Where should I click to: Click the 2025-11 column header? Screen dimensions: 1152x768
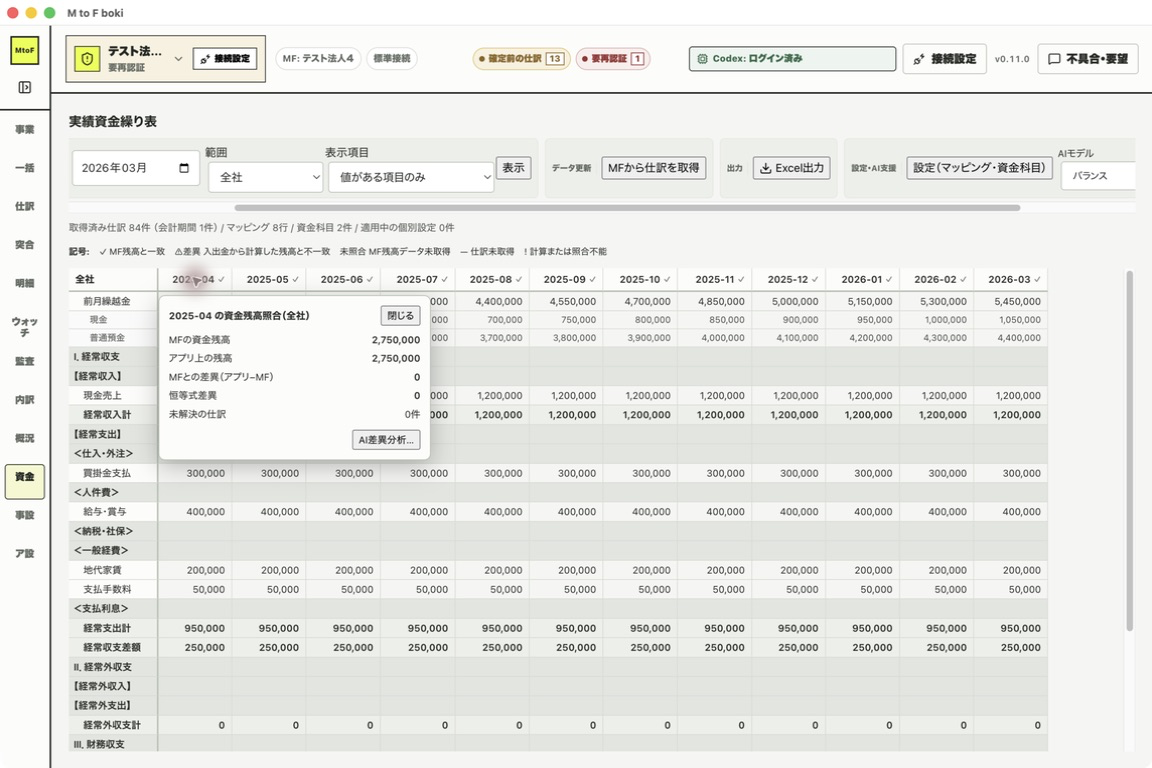(715, 279)
